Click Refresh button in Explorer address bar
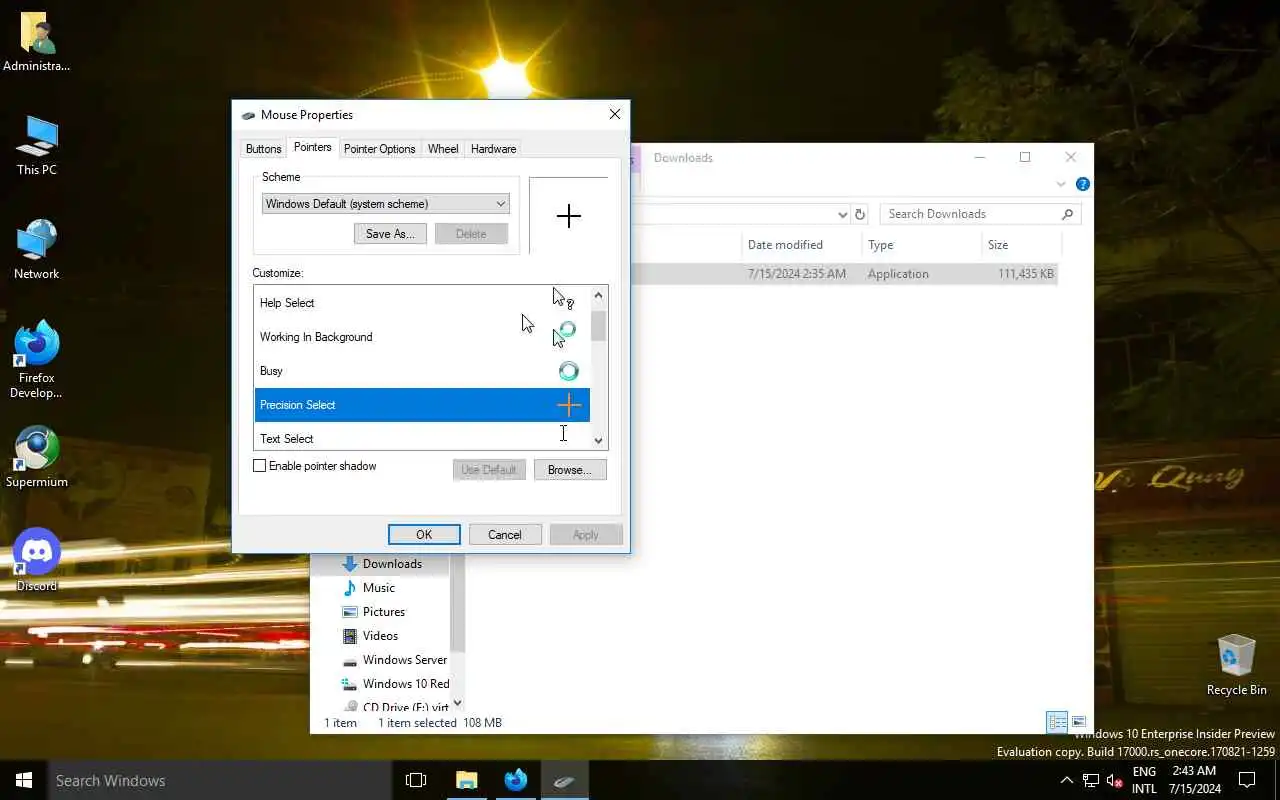 pyautogui.click(x=859, y=214)
